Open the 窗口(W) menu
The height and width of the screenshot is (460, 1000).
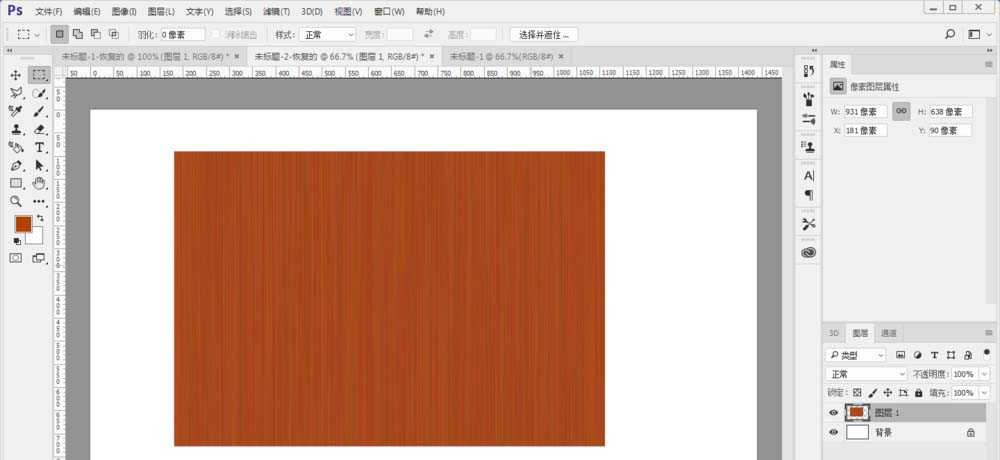pos(389,11)
